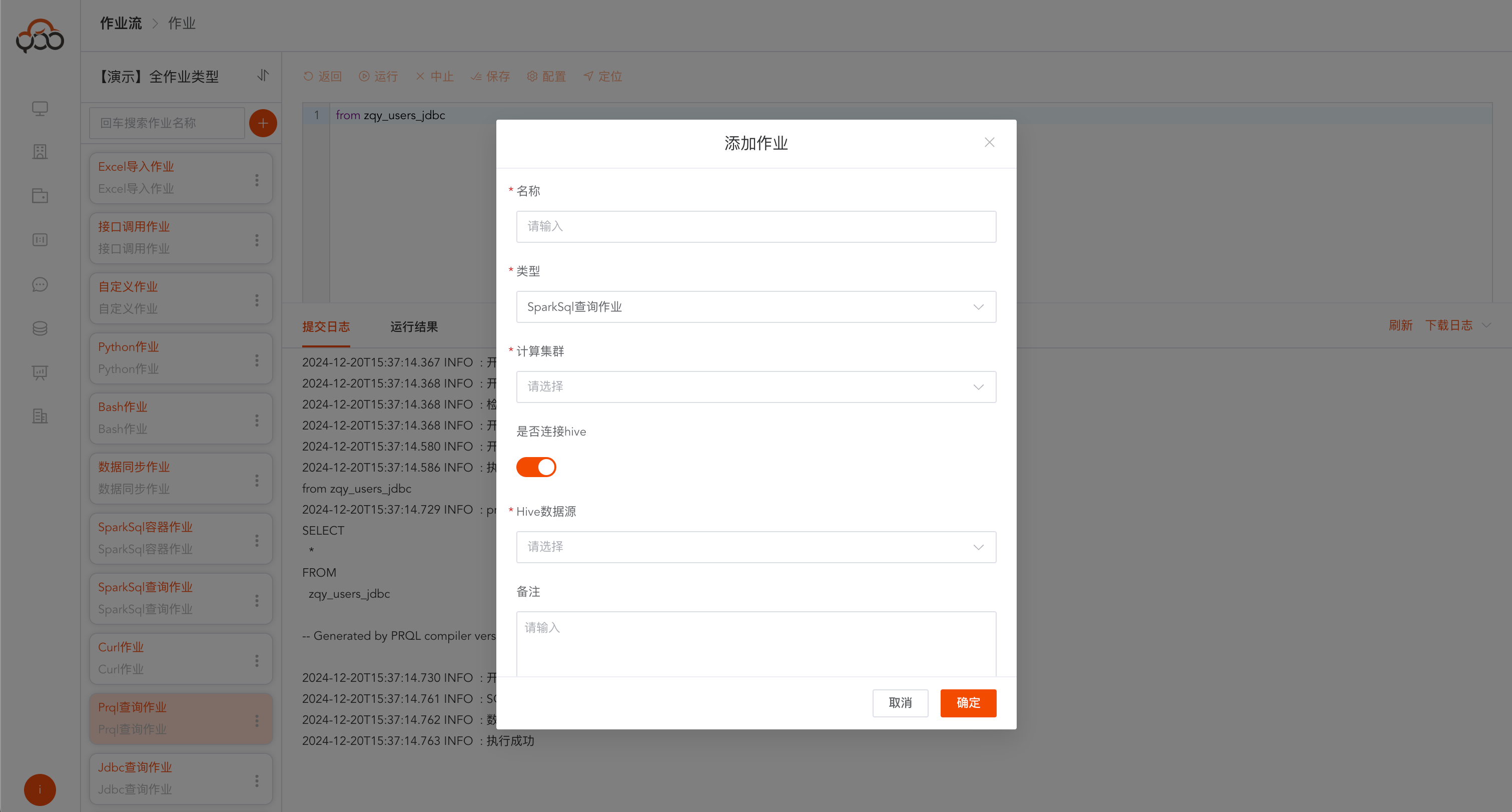Click the orange plus add-job button
The image size is (1512, 812).
(263, 123)
